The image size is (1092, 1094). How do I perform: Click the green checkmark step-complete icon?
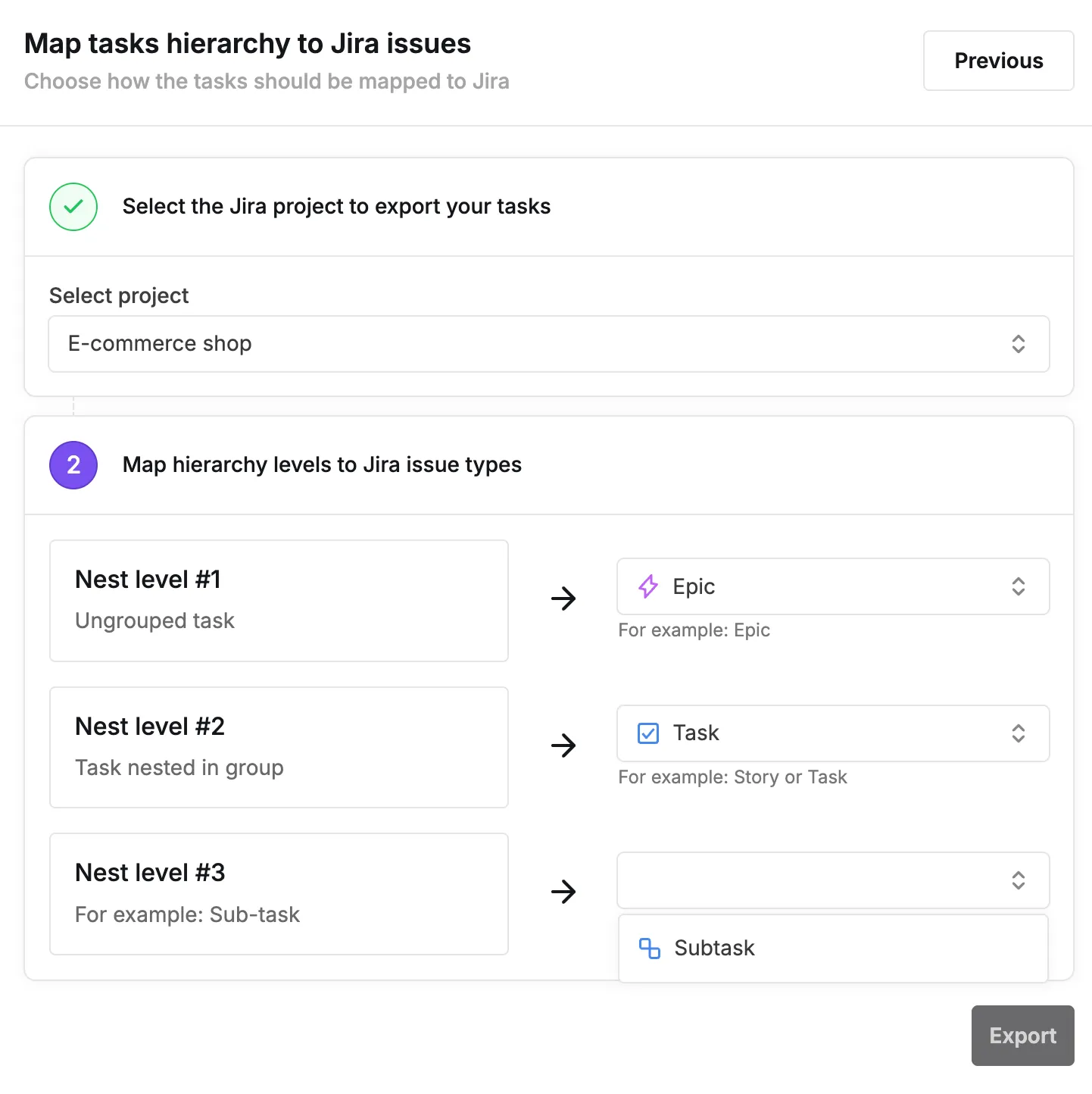click(x=73, y=207)
